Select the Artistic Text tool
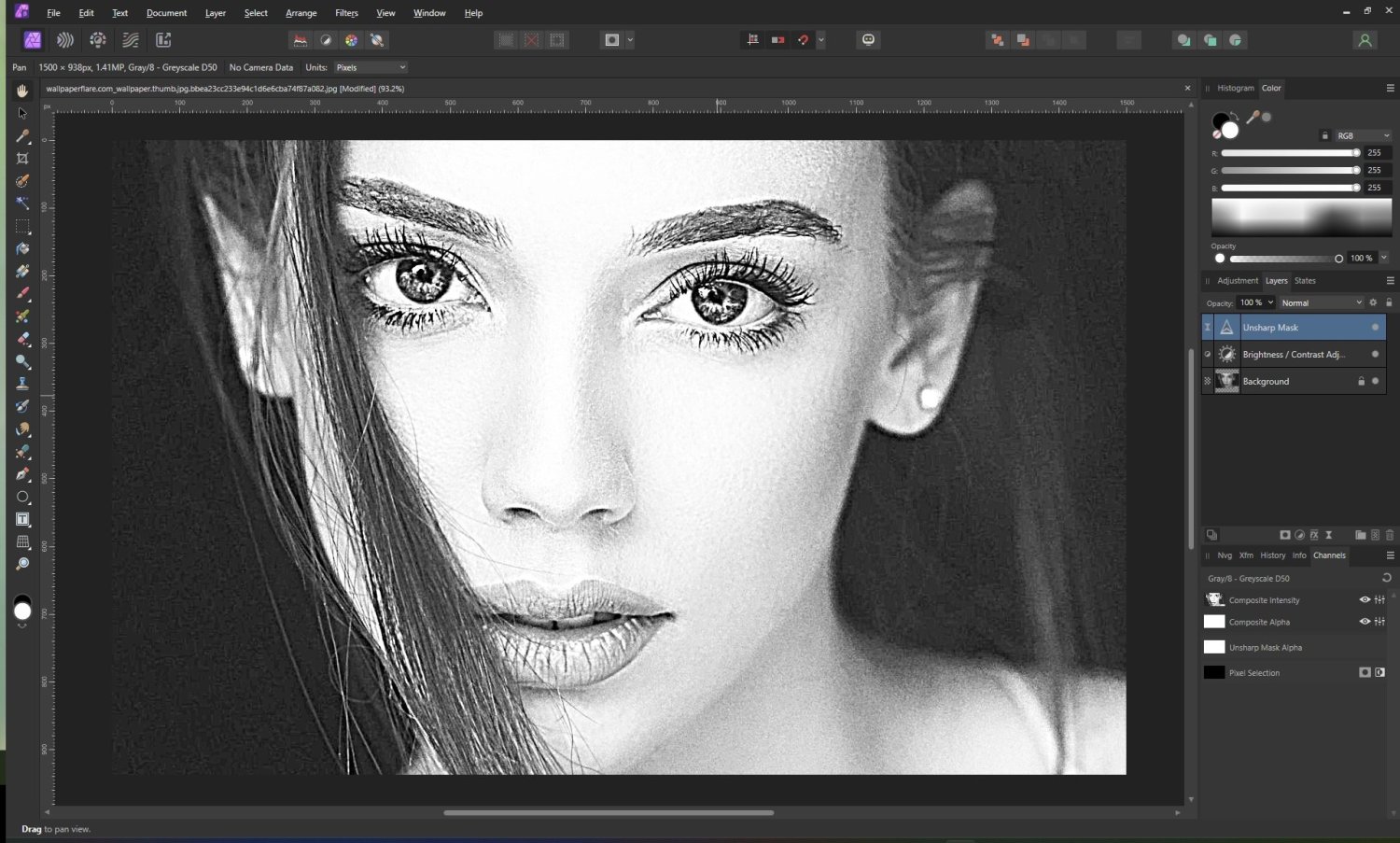The width and height of the screenshot is (1400, 843). tap(22, 519)
